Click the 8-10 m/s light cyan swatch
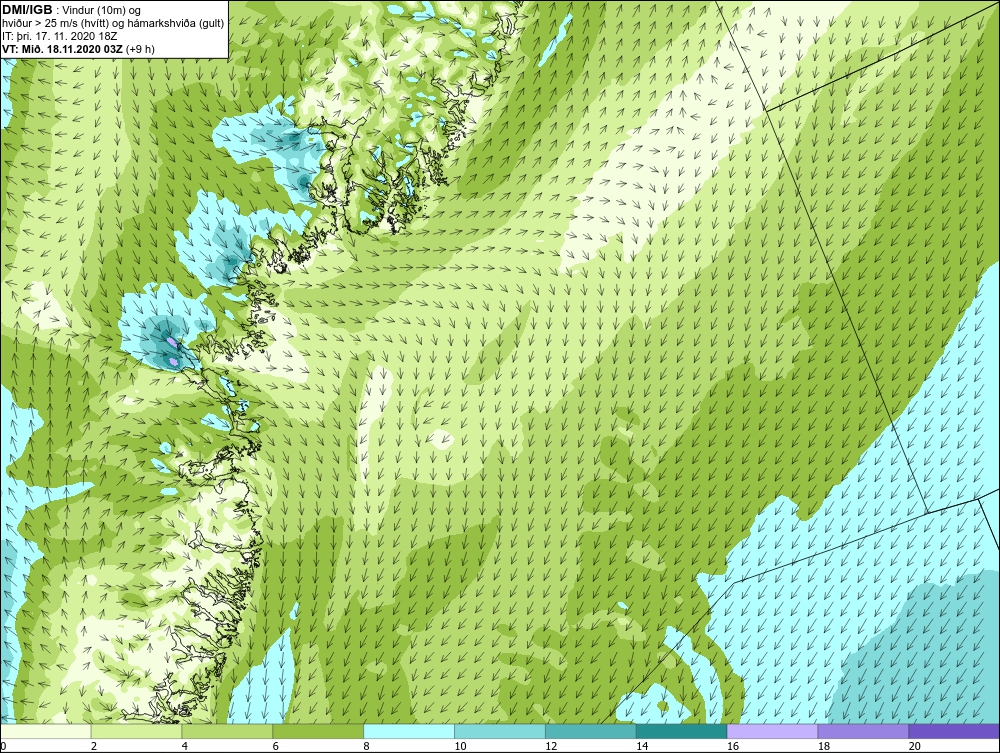1000x753 pixels. pos(409,731)
